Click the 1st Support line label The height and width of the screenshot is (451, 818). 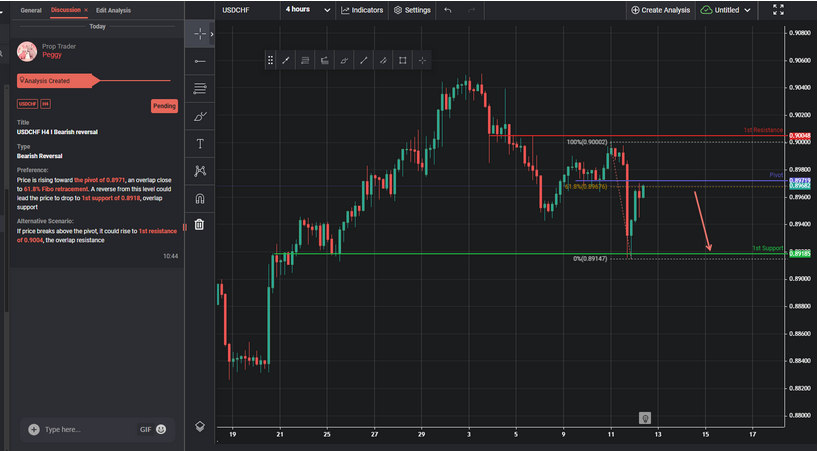[x=767, y=248]
